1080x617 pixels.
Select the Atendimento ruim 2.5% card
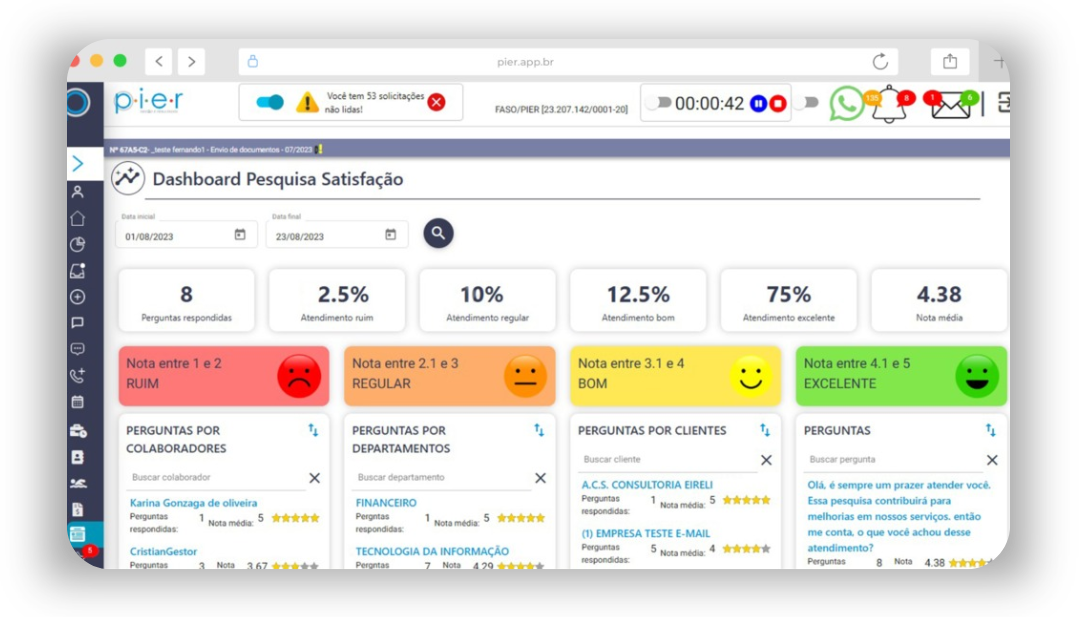(x=337, y=300)
